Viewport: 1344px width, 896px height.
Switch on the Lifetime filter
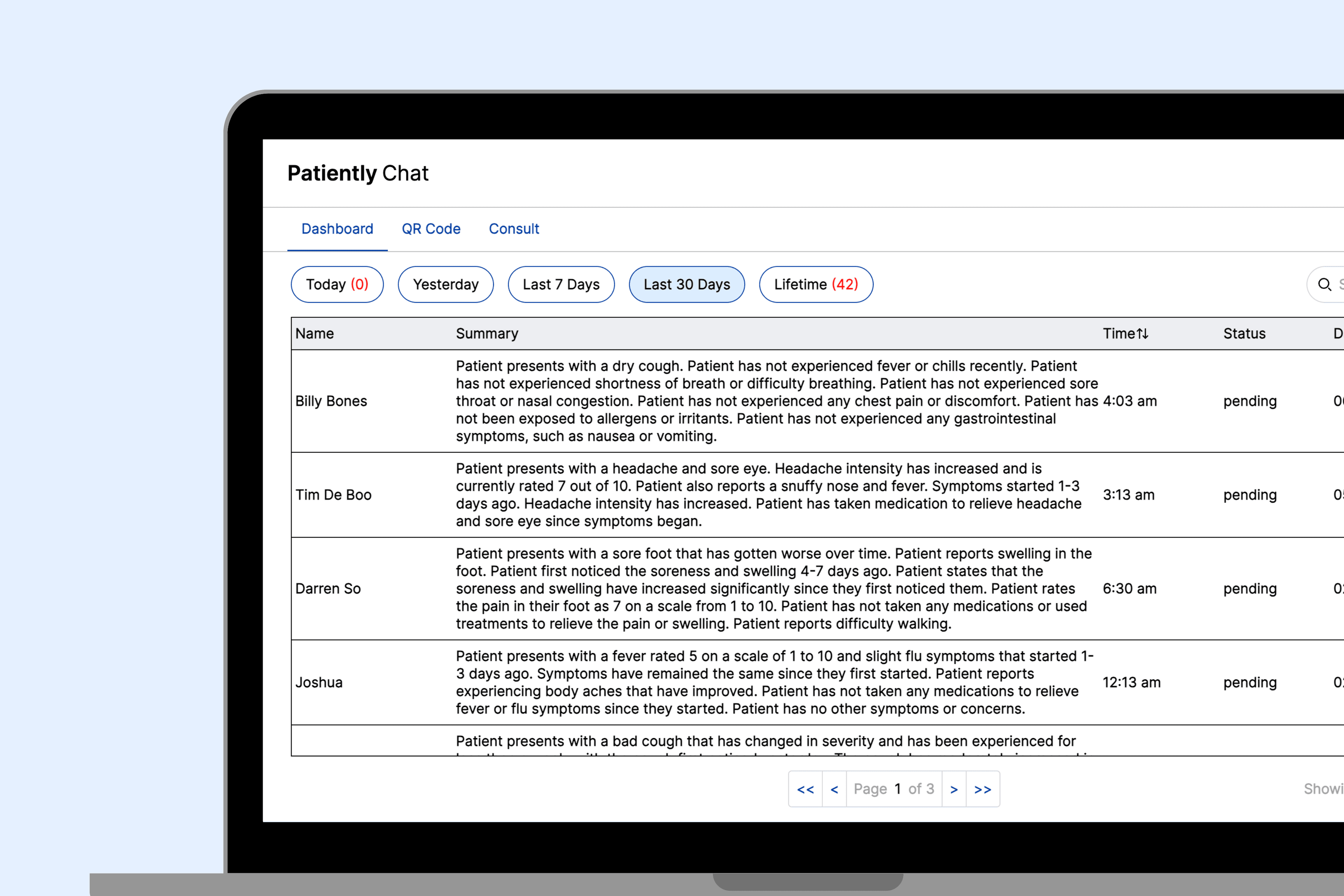tap(816, 284)
